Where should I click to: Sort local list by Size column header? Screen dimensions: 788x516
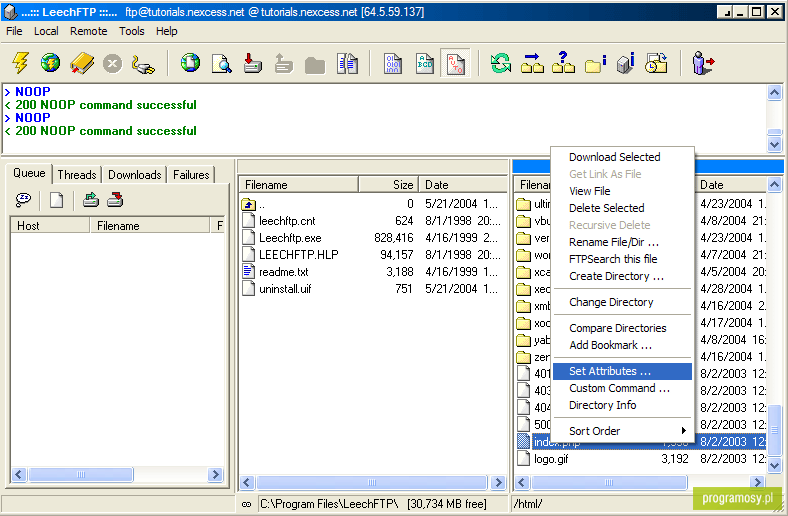(388, 185)
